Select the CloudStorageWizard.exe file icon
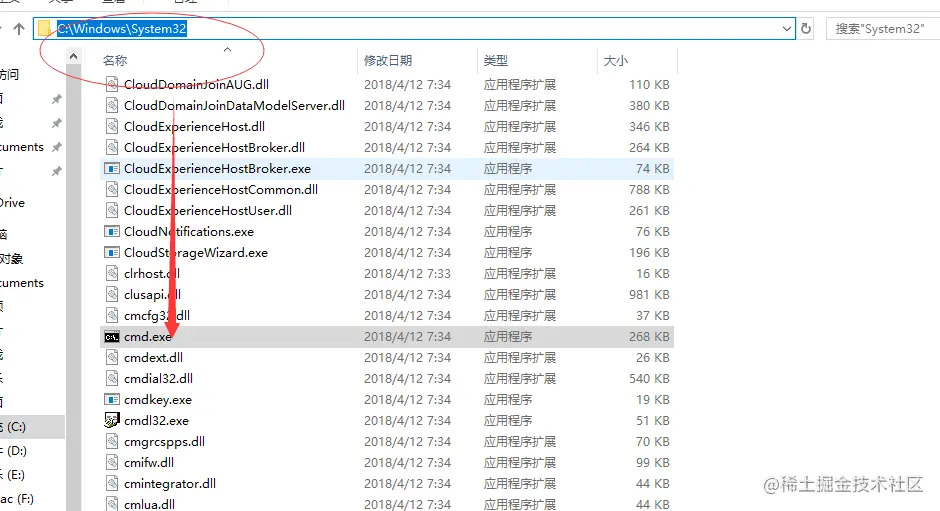The image size is (940, 511). click(x=112, y=253)
